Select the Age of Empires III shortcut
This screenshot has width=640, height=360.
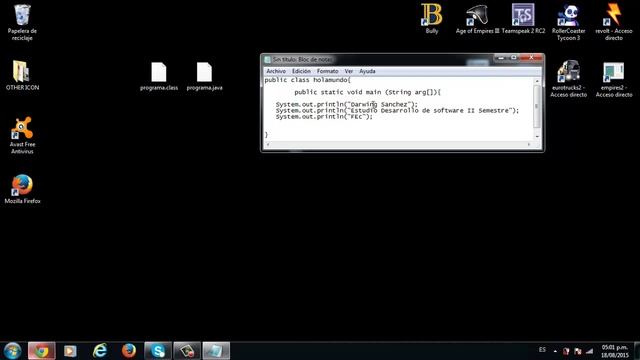tap(477, 19)
